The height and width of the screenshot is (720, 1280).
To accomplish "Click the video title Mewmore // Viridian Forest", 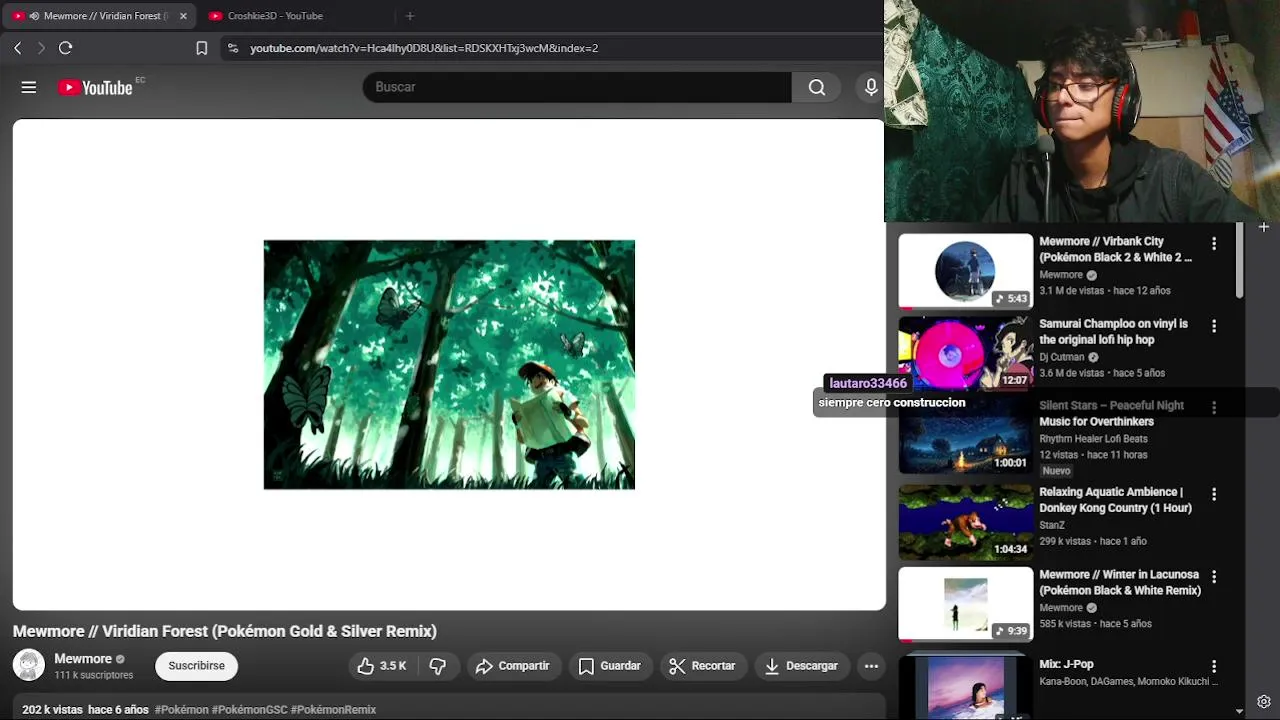I will pyautogui.click(x=225, y=631).
